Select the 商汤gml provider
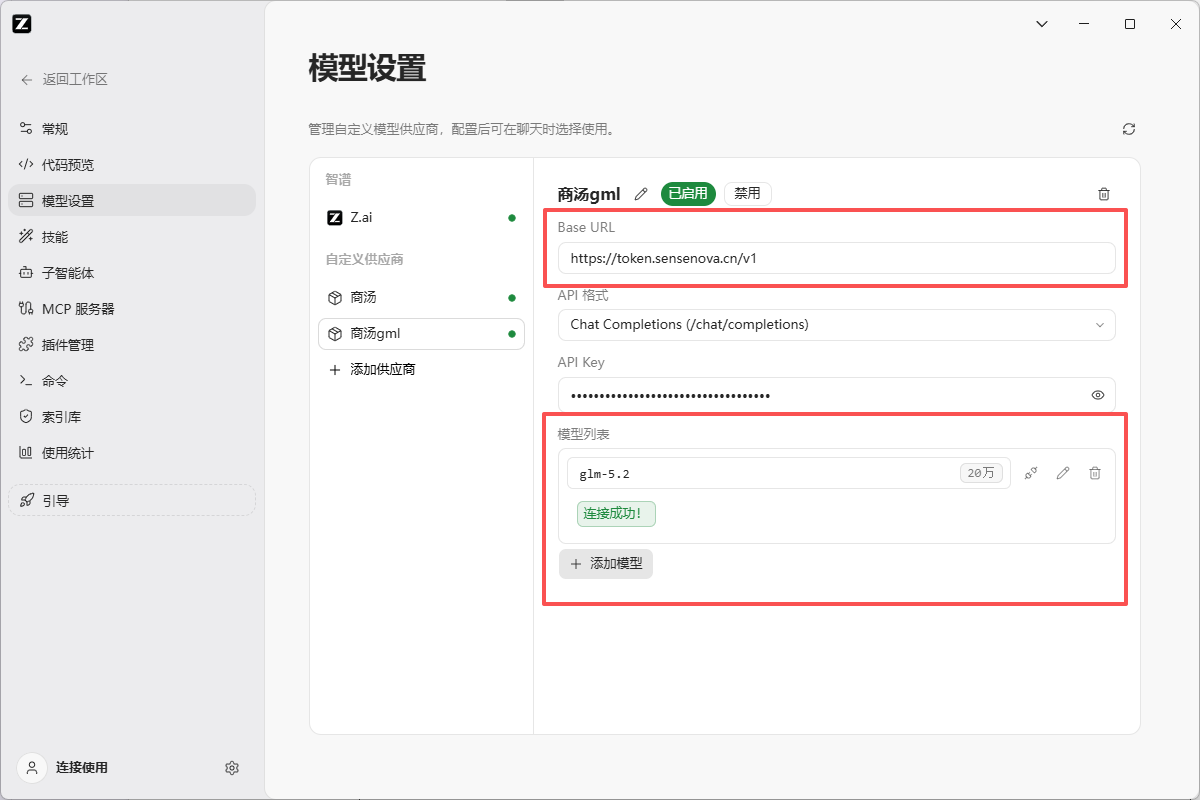 click(421, 334)
